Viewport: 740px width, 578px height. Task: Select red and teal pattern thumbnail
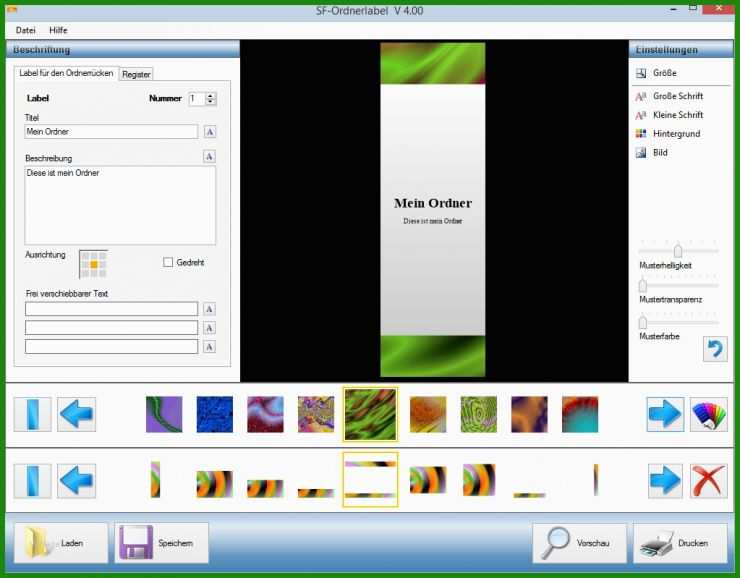point(580,414)
